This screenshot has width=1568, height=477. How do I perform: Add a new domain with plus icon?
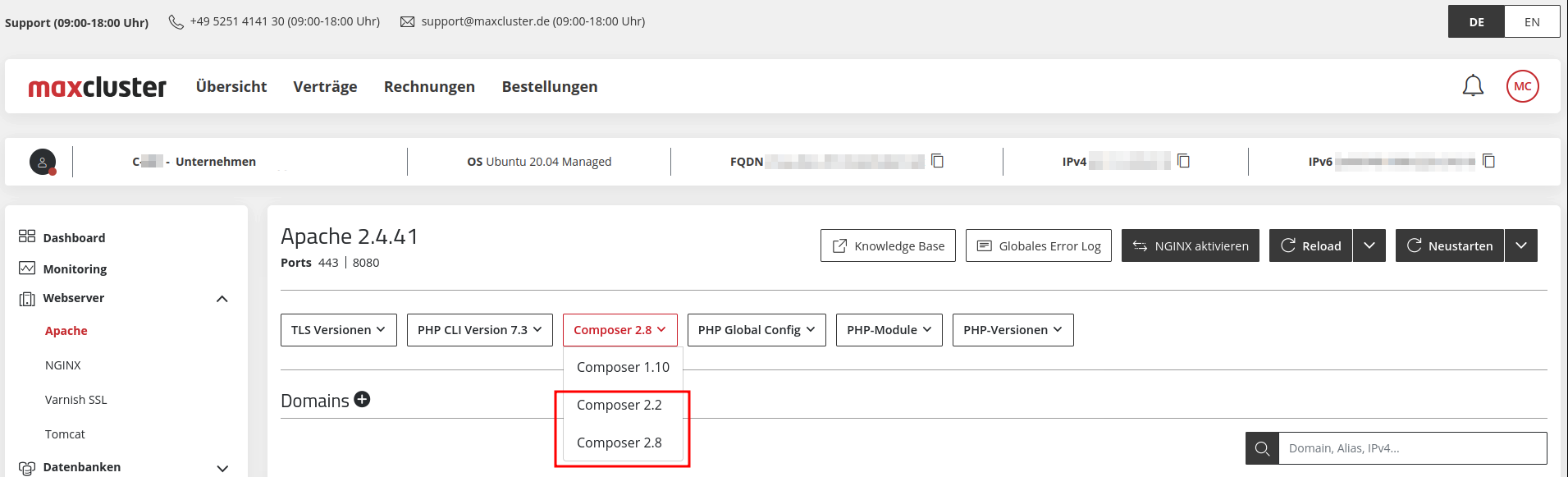pyautogui.click(x=362, y=399)
